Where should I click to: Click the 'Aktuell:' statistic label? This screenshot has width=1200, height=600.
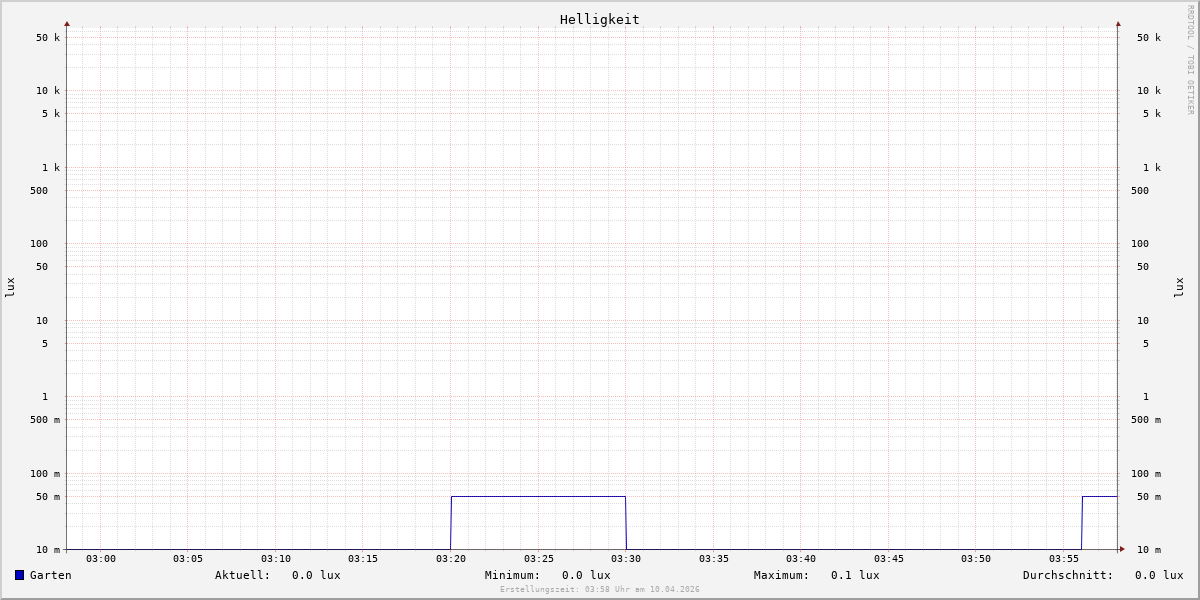[x=243, y=575]
